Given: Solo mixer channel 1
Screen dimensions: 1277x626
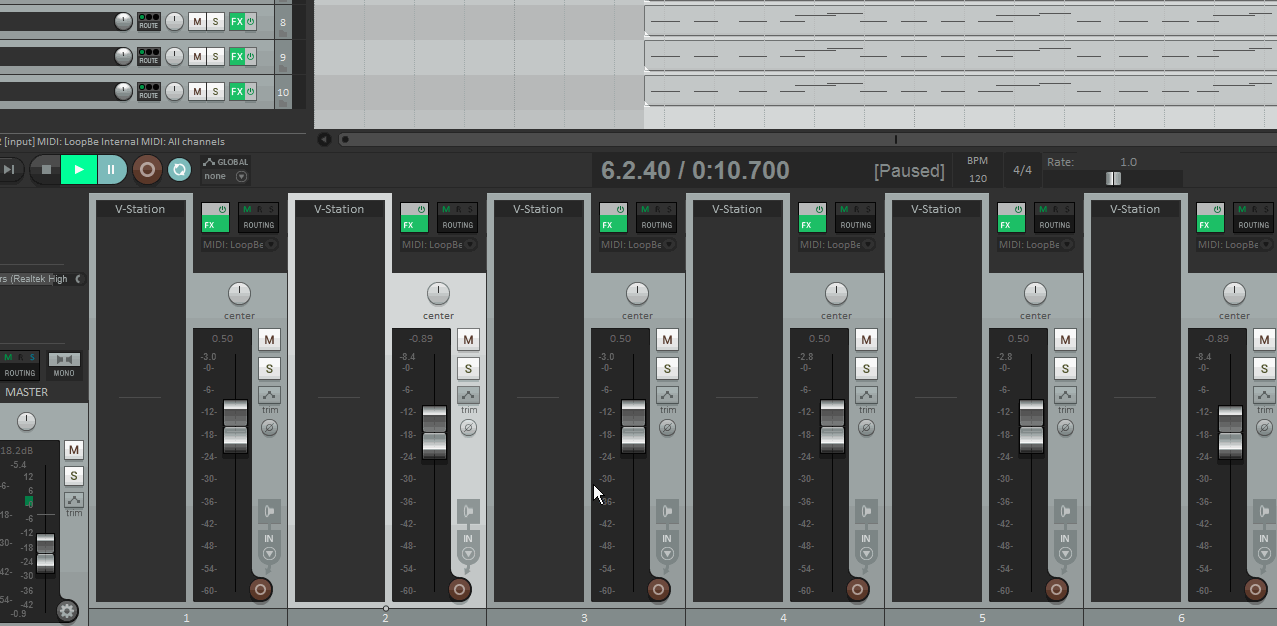Looking at the screenshot, I should click(269, 368).
